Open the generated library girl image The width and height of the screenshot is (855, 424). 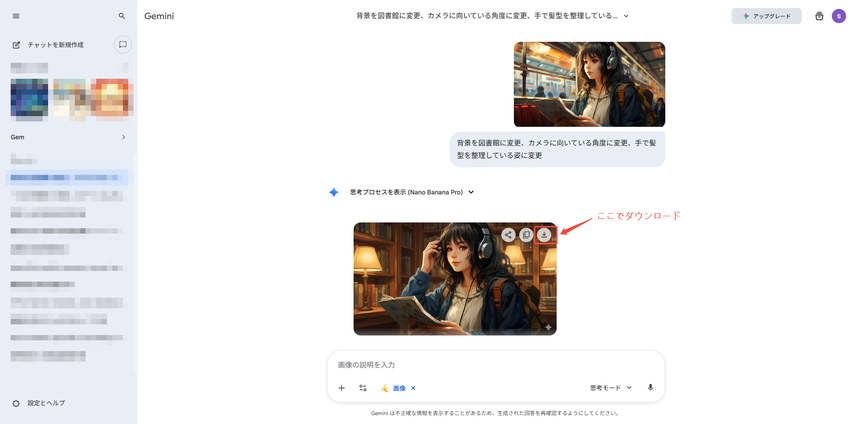[x=455, y=278]
